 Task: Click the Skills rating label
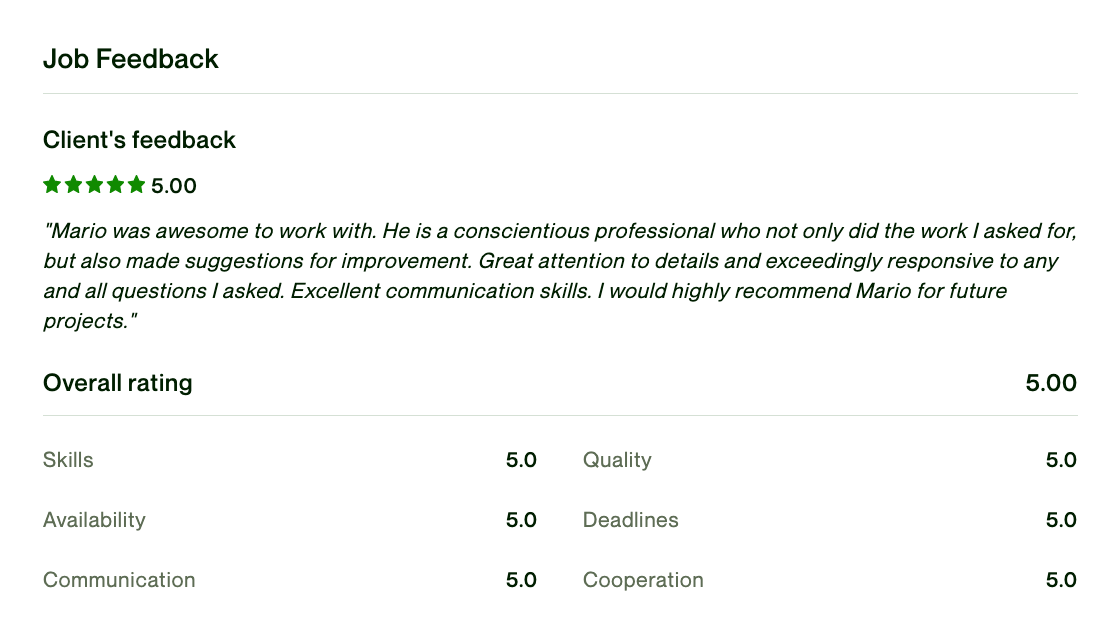68,459
